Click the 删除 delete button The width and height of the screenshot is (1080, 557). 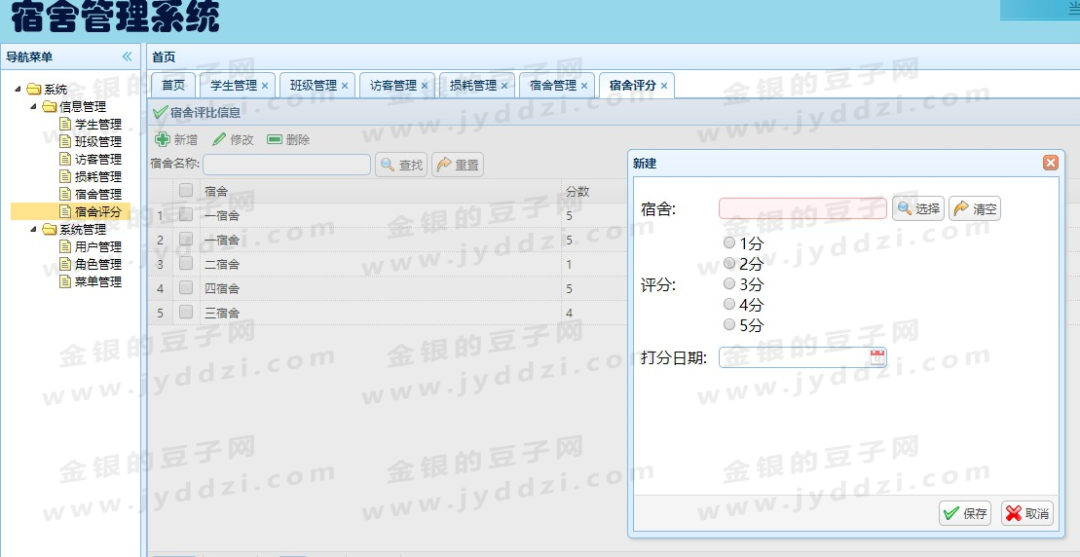click(x=288, y=140)
